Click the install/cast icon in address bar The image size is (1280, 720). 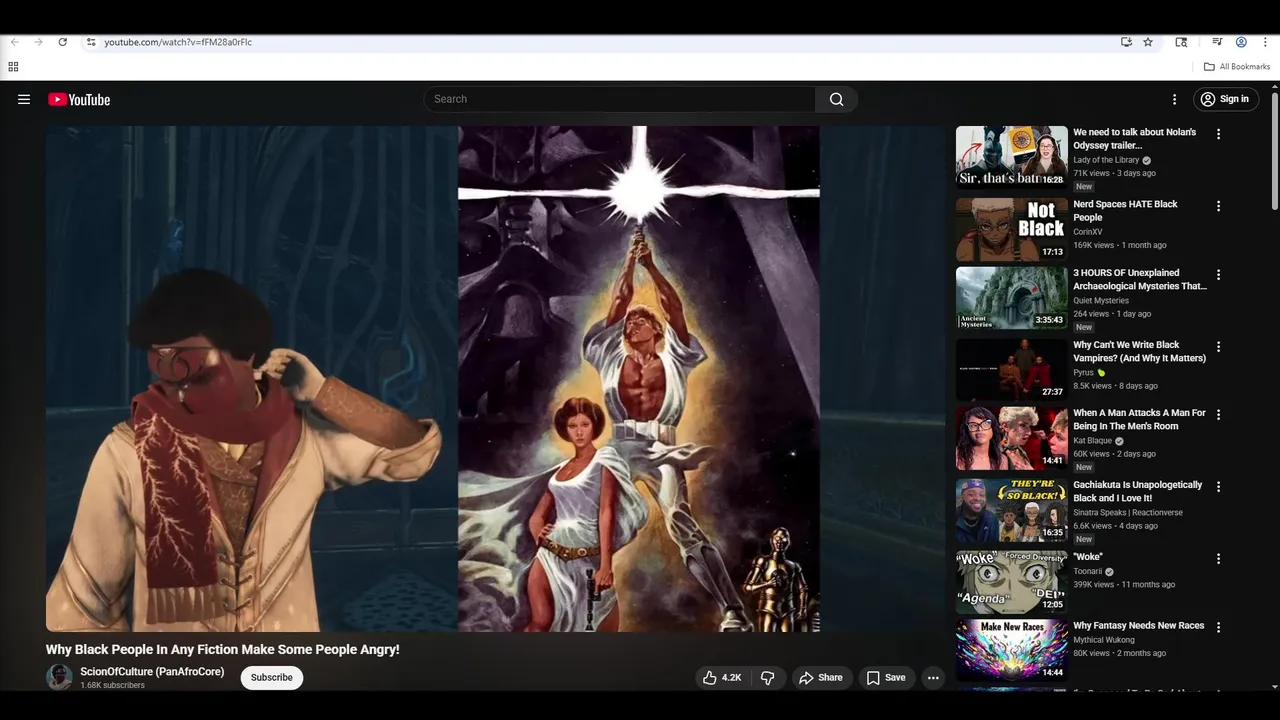[x=1126, y=42]
